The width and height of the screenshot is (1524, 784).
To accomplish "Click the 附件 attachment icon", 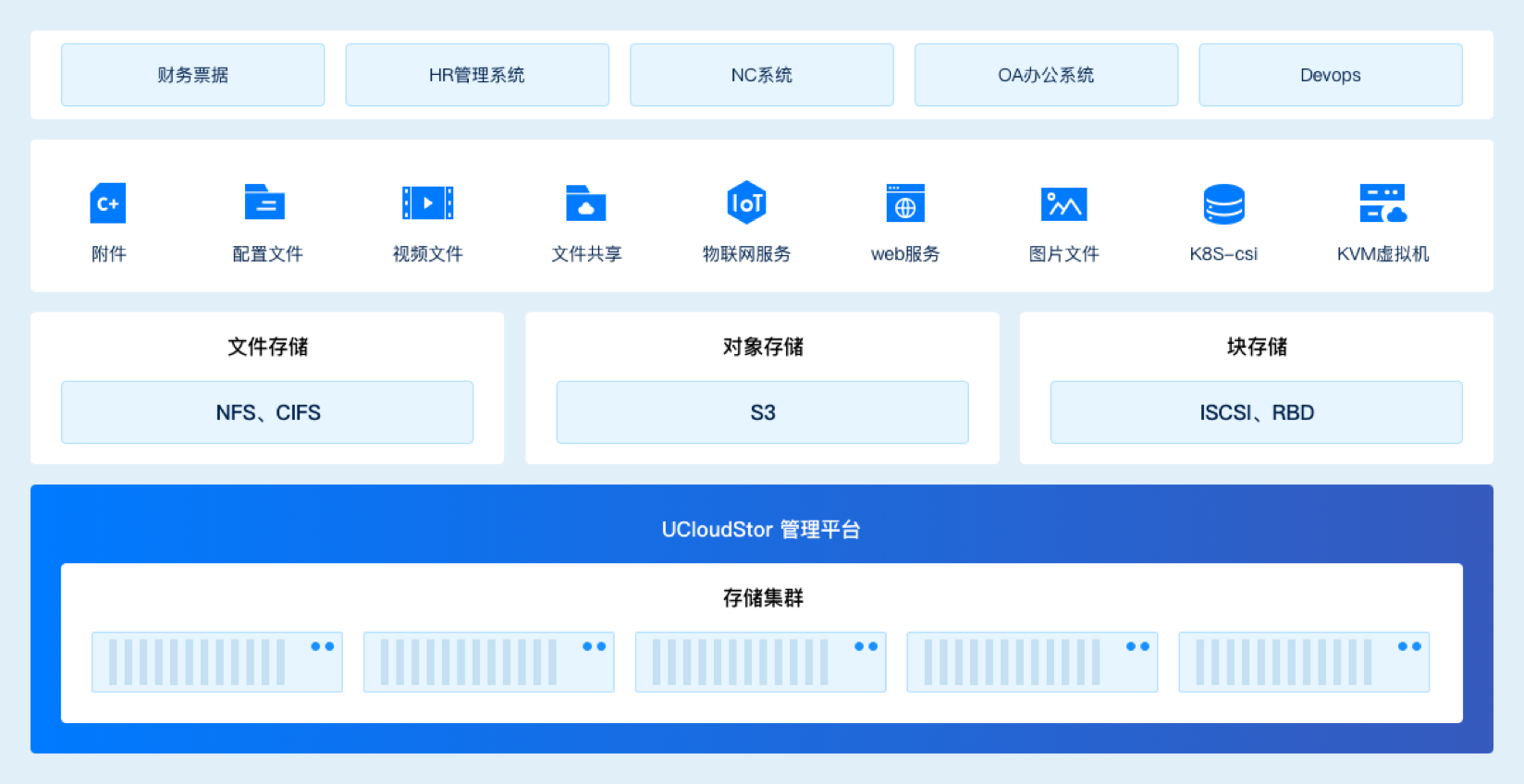I will 108,203.
